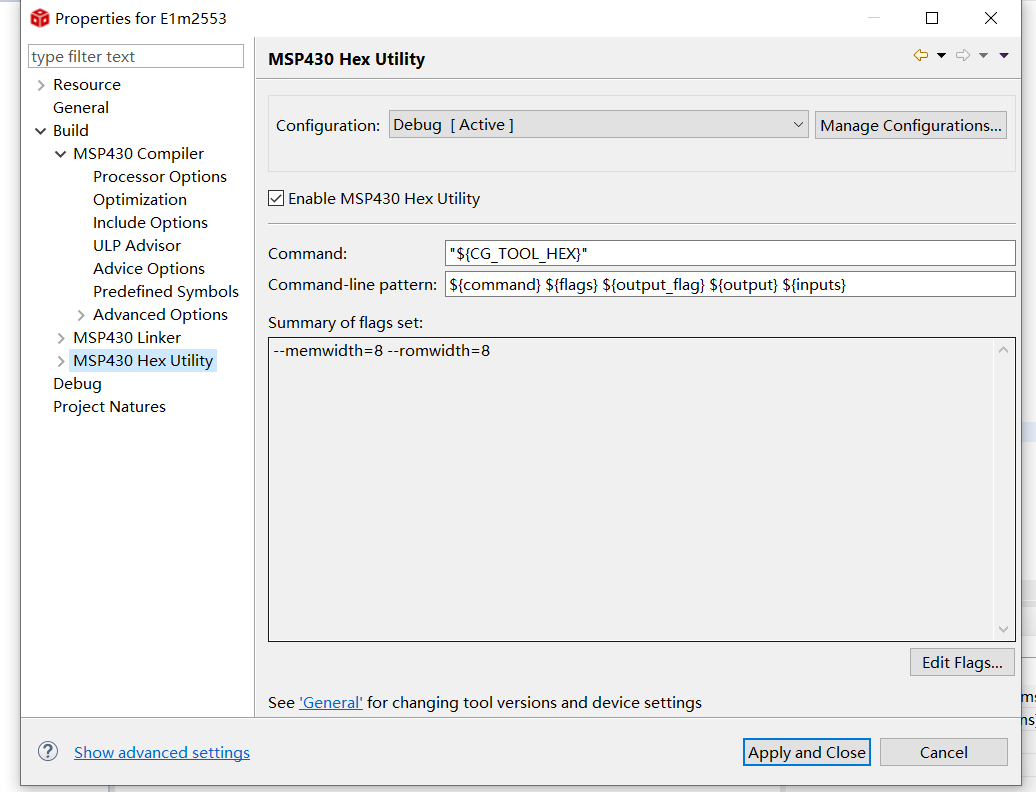The image size is (1036, 792).
Task: Select Build in the tree
Action: [71, 130]
